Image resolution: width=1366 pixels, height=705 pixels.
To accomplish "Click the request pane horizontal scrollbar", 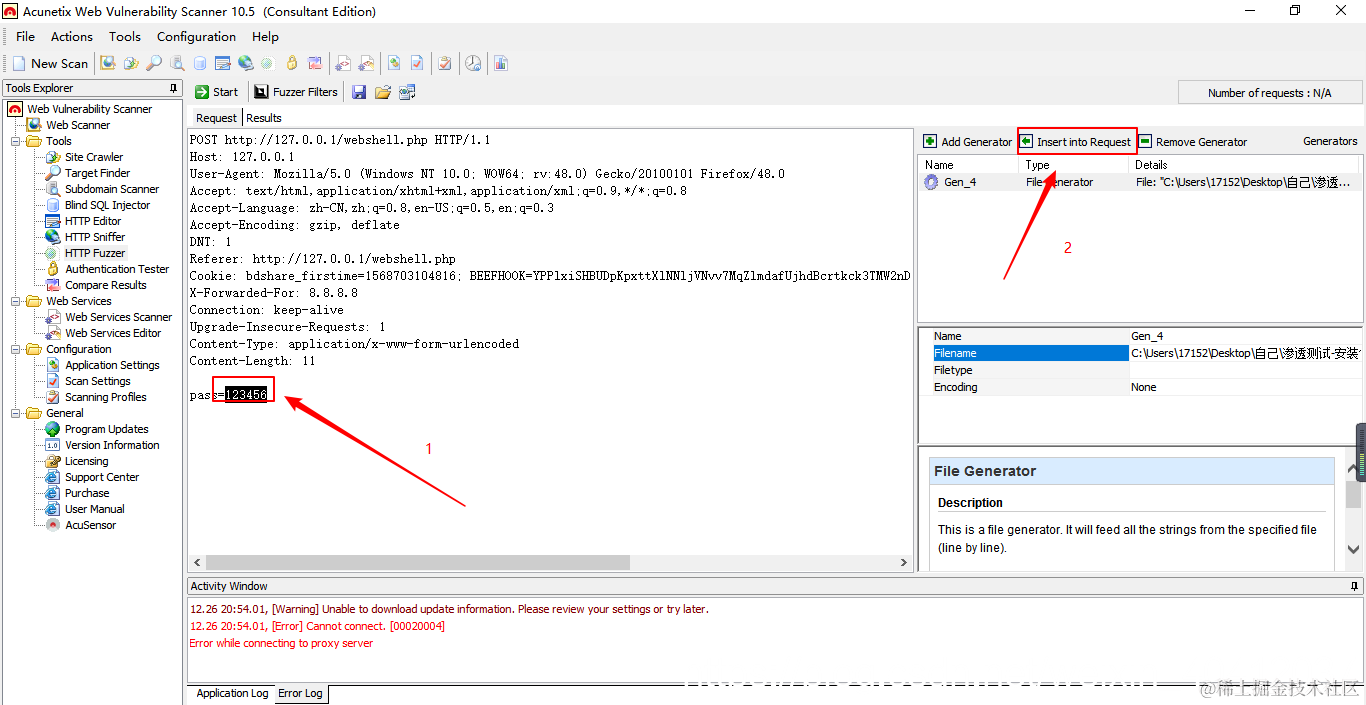I will (x=418, y=563).
